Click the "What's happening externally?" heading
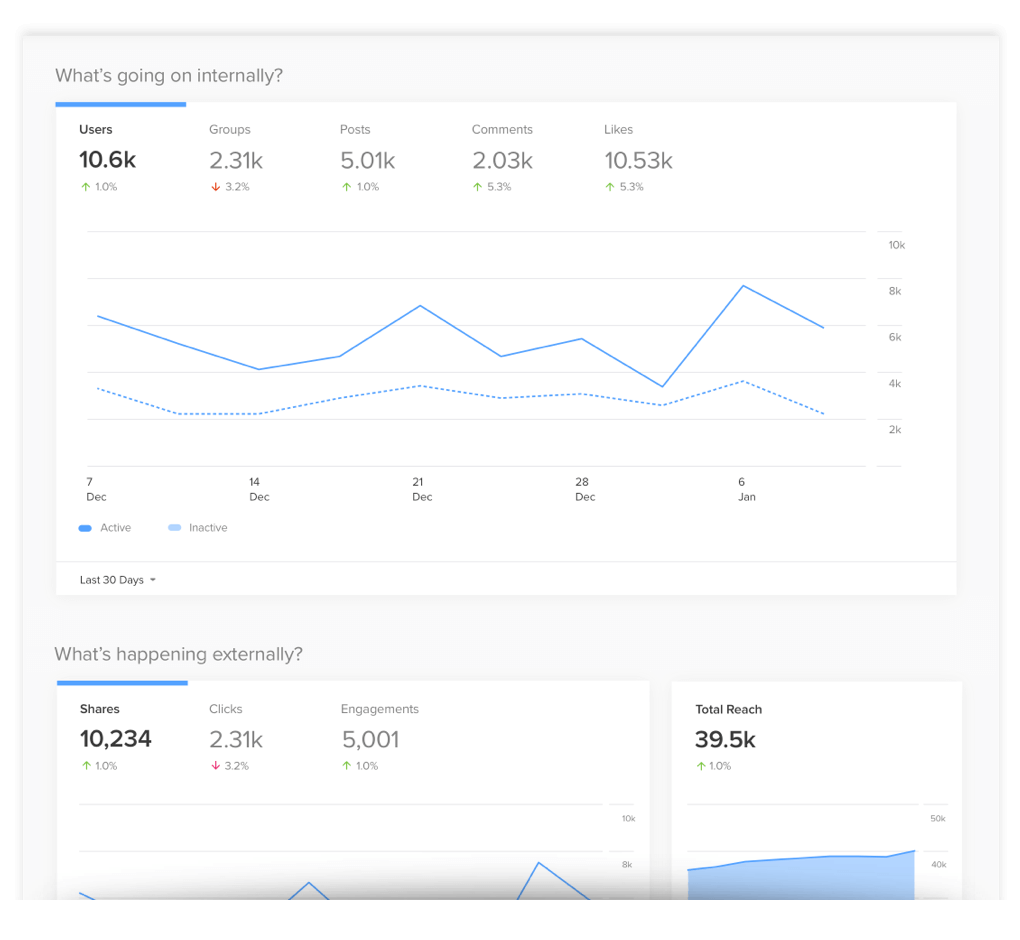Screen dimensions: 1020x940 tap(178, 654)
